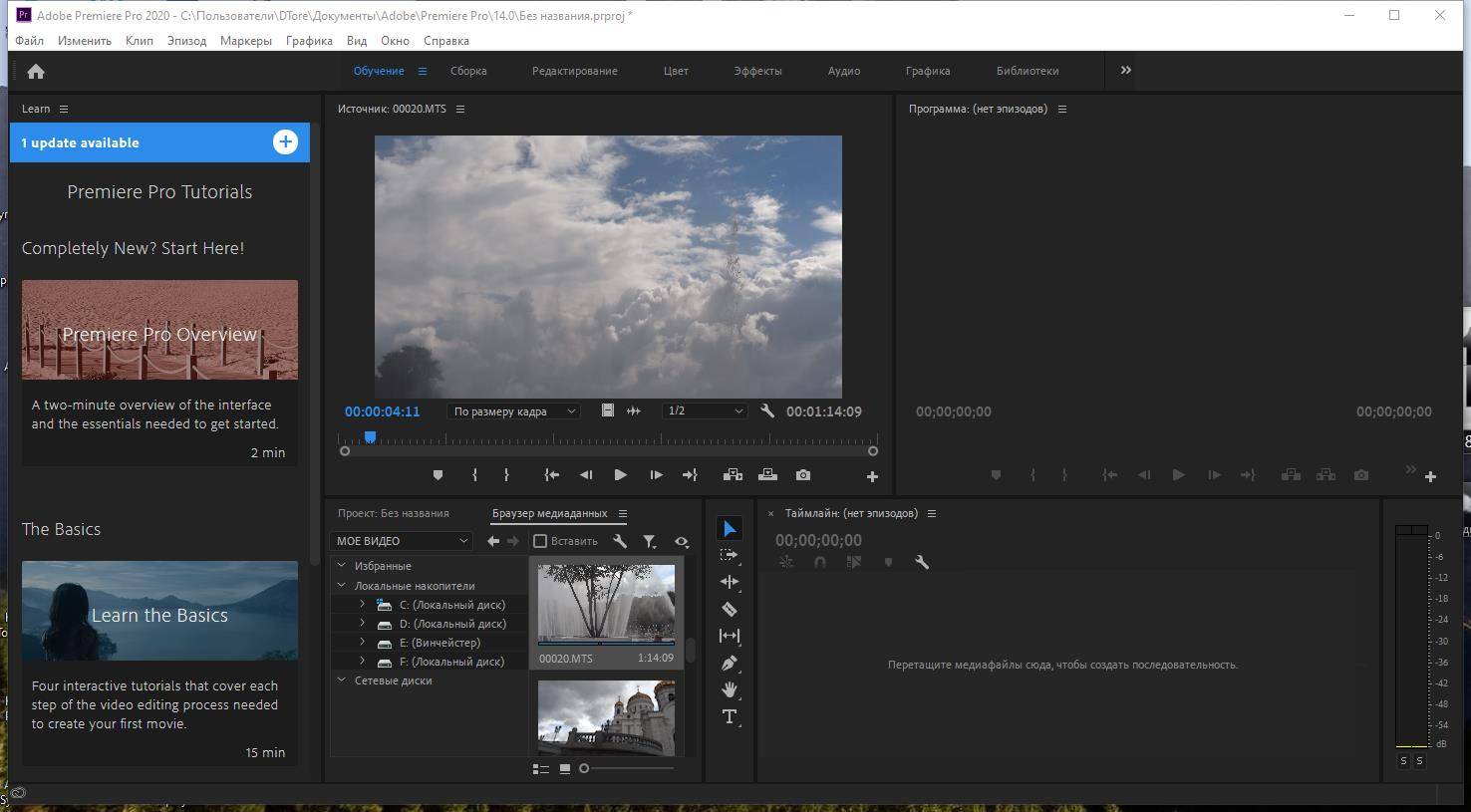Click the 1 update available banner
Screen dimensions: 1471x812
[x=159, y=142]
